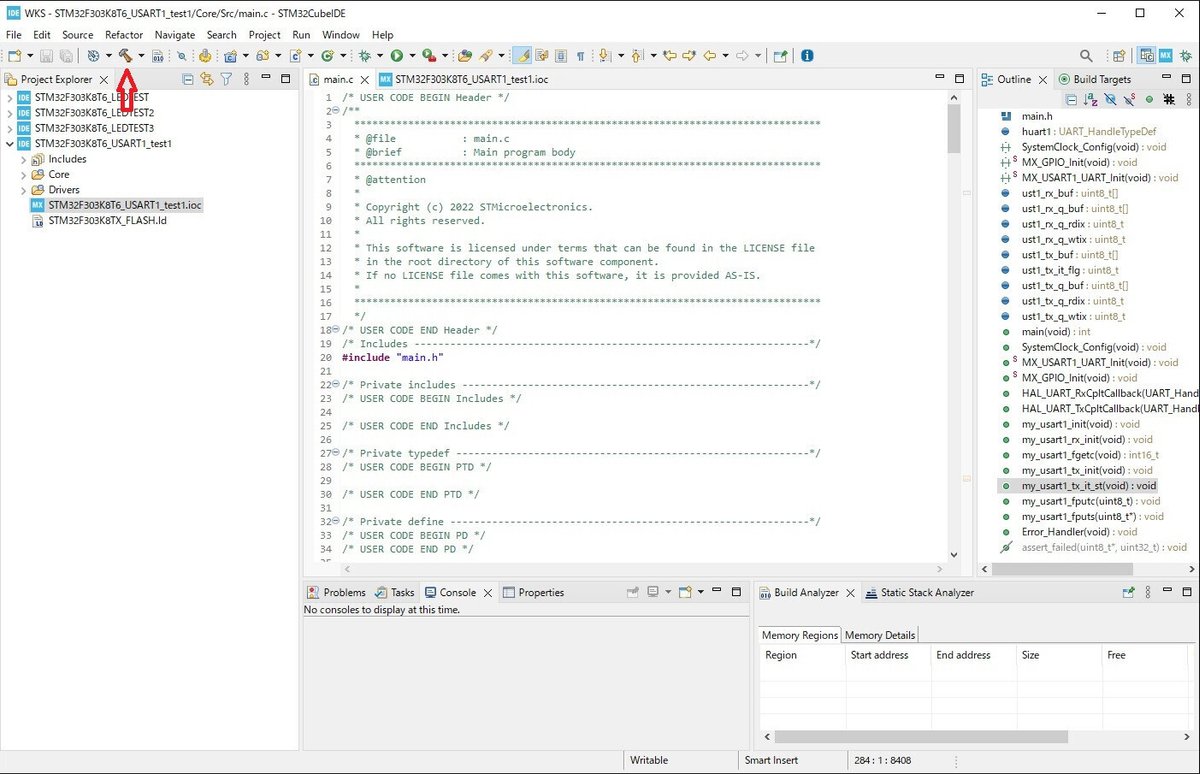Close the Console view tab

tap(488, 592)
